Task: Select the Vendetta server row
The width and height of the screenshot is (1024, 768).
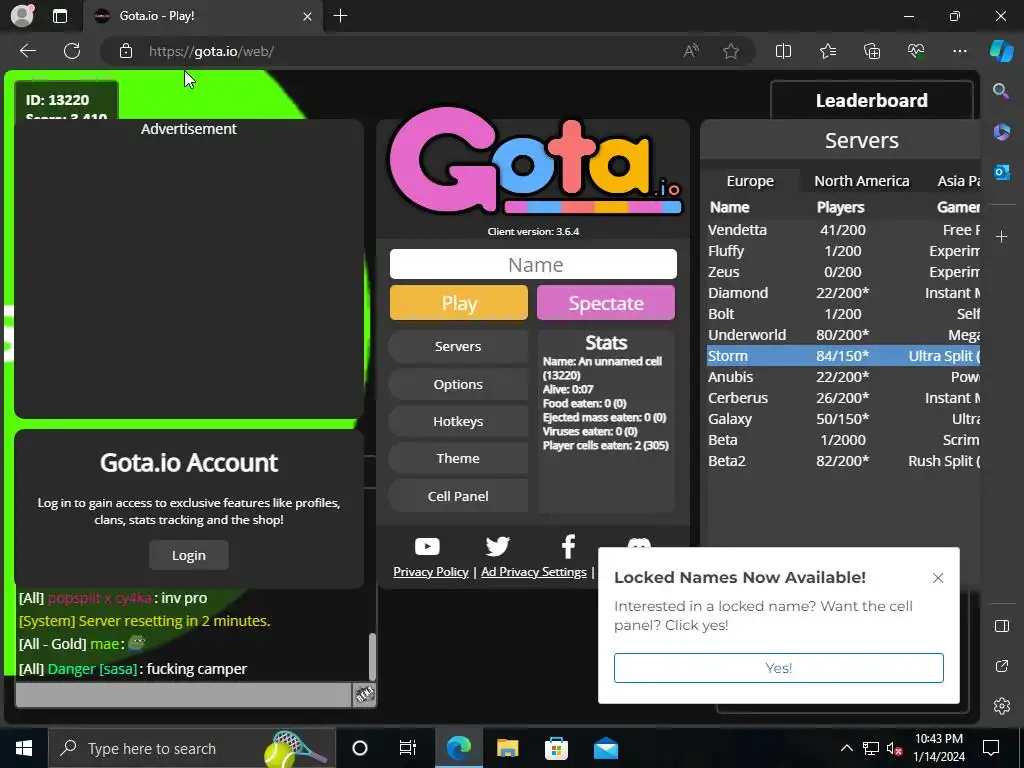Action: click(843, 230)
